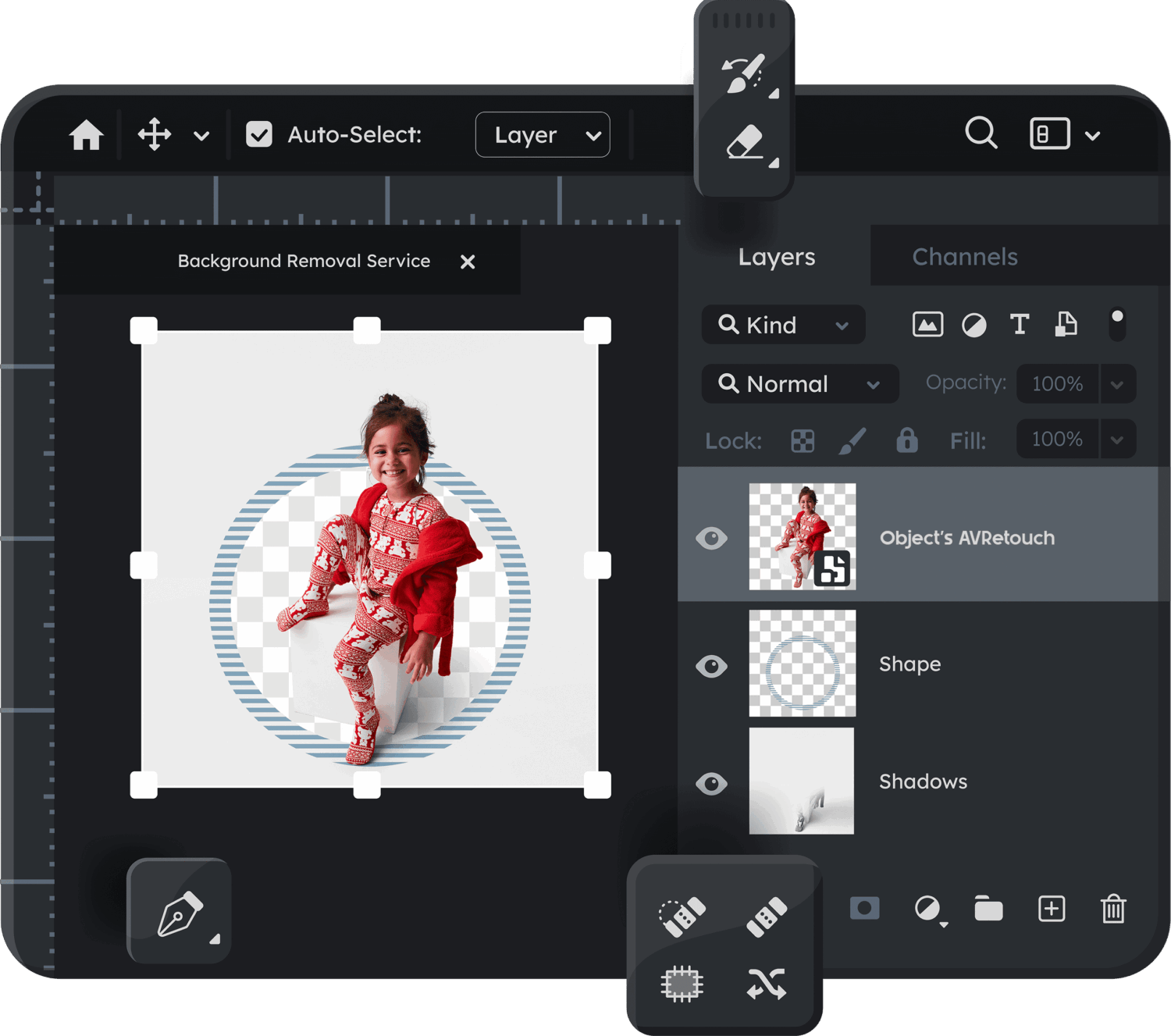The image size is (1171, 1036).
Task: Toggle visibility of Object's AVRetouch layer
Action: coord(711,538)
